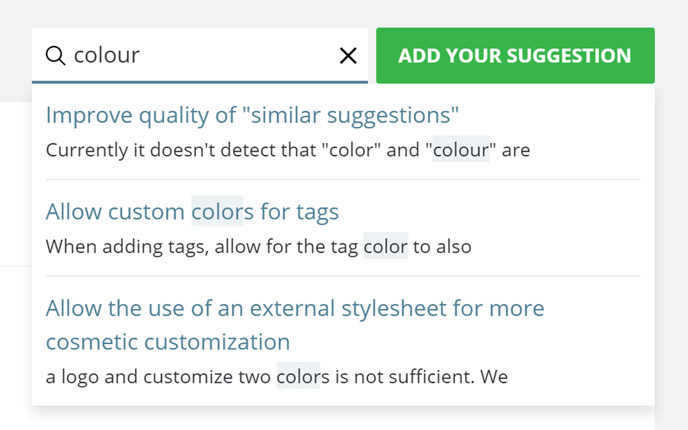
Task: Open the "Allow custom colors for tags" suggestion
Action: pyautogui.click(x=192, y=212)
